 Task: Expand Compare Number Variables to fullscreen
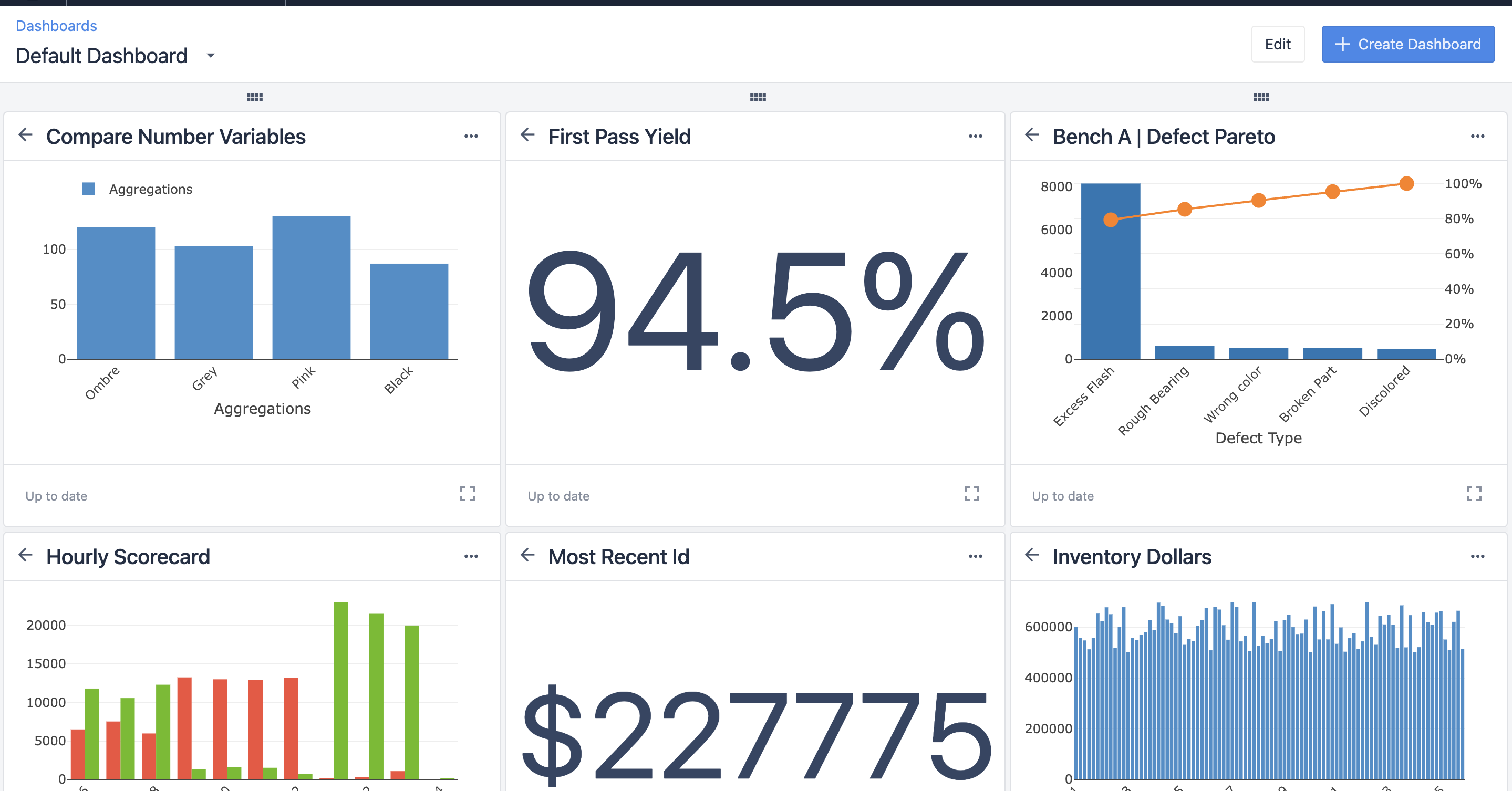[x=467, y=494]
